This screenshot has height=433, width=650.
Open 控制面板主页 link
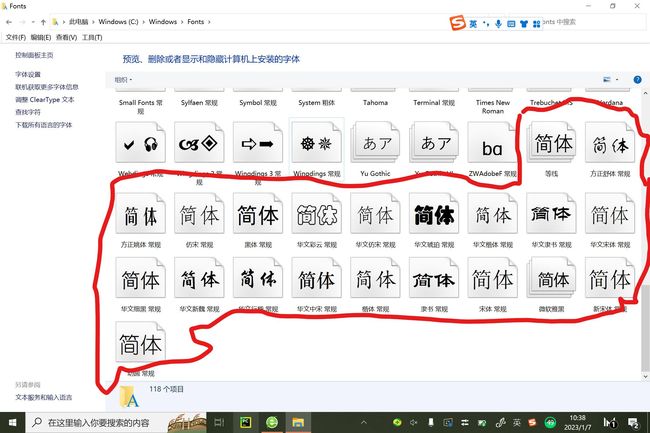[34, 55]
